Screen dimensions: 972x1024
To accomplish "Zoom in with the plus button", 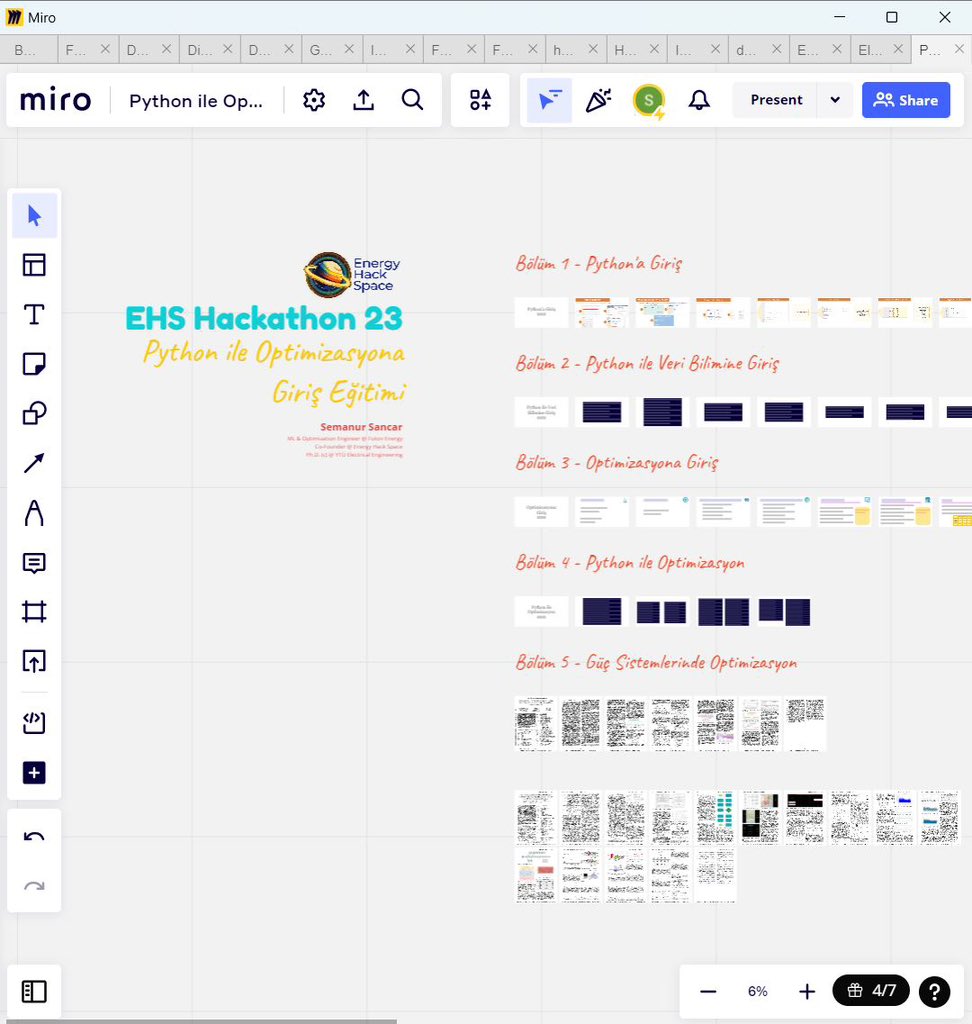I will click(x=807, y=991).
